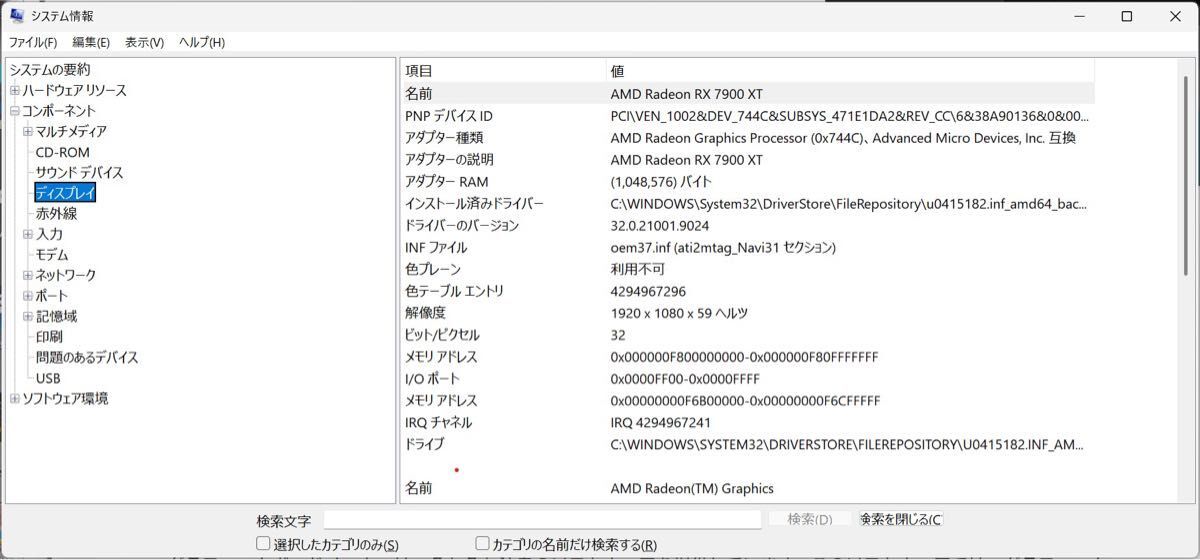Select システムの要約 at the tree root
The image size is (1200, 560).
50,70
